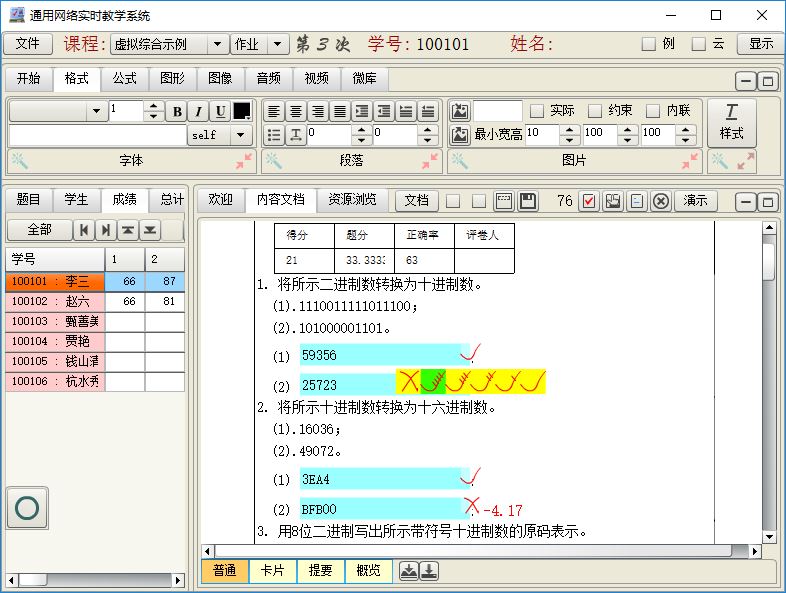The height and width of the screenshot is (593, 786).
Task: Click the lower image icon beside 最小宽高
Action: pos(460,135)
